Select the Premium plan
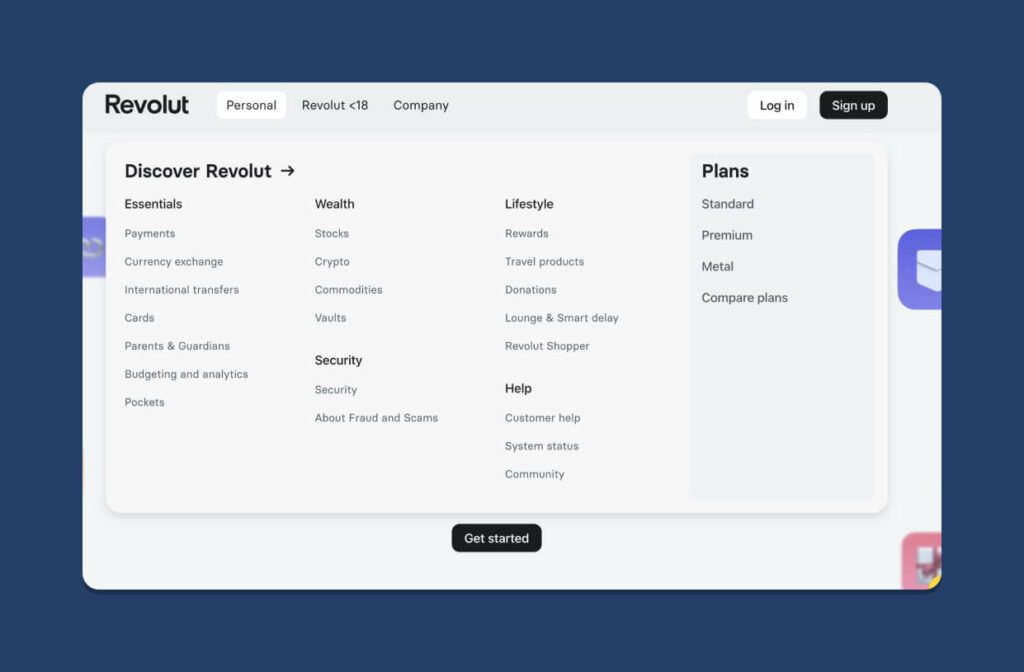Image resolution: width=1024 pixels, height=672 pixels. tap(727, 235)
